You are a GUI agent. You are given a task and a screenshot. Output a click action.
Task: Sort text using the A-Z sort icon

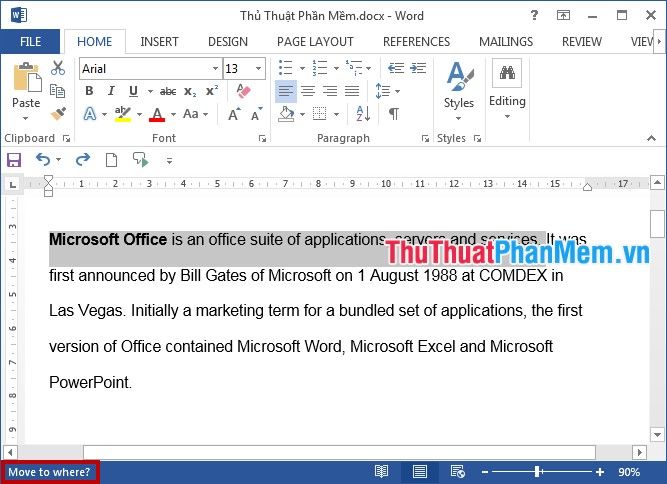tap(363, 114)
